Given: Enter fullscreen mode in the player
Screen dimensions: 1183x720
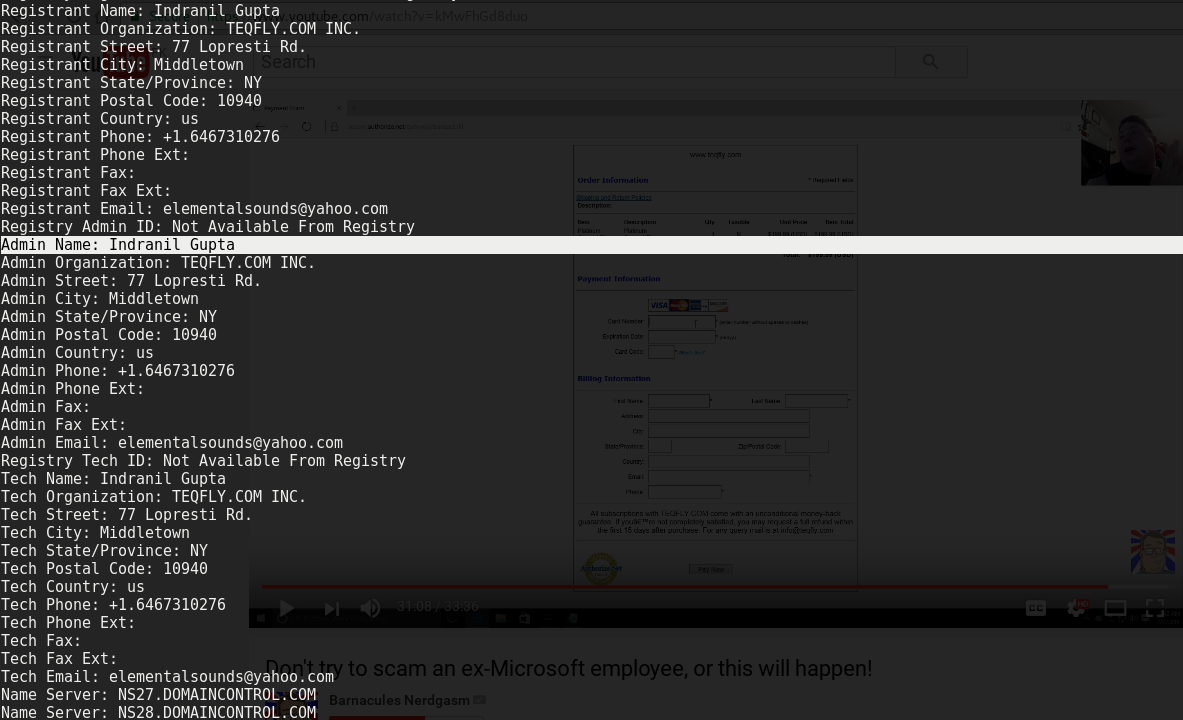Looking at the screenshot, I should (1155, 608).
